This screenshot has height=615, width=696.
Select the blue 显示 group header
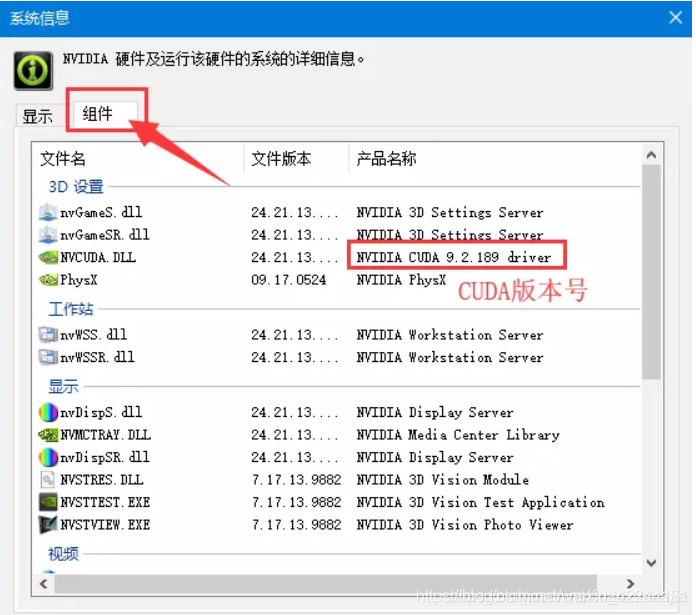click(63, 386)
